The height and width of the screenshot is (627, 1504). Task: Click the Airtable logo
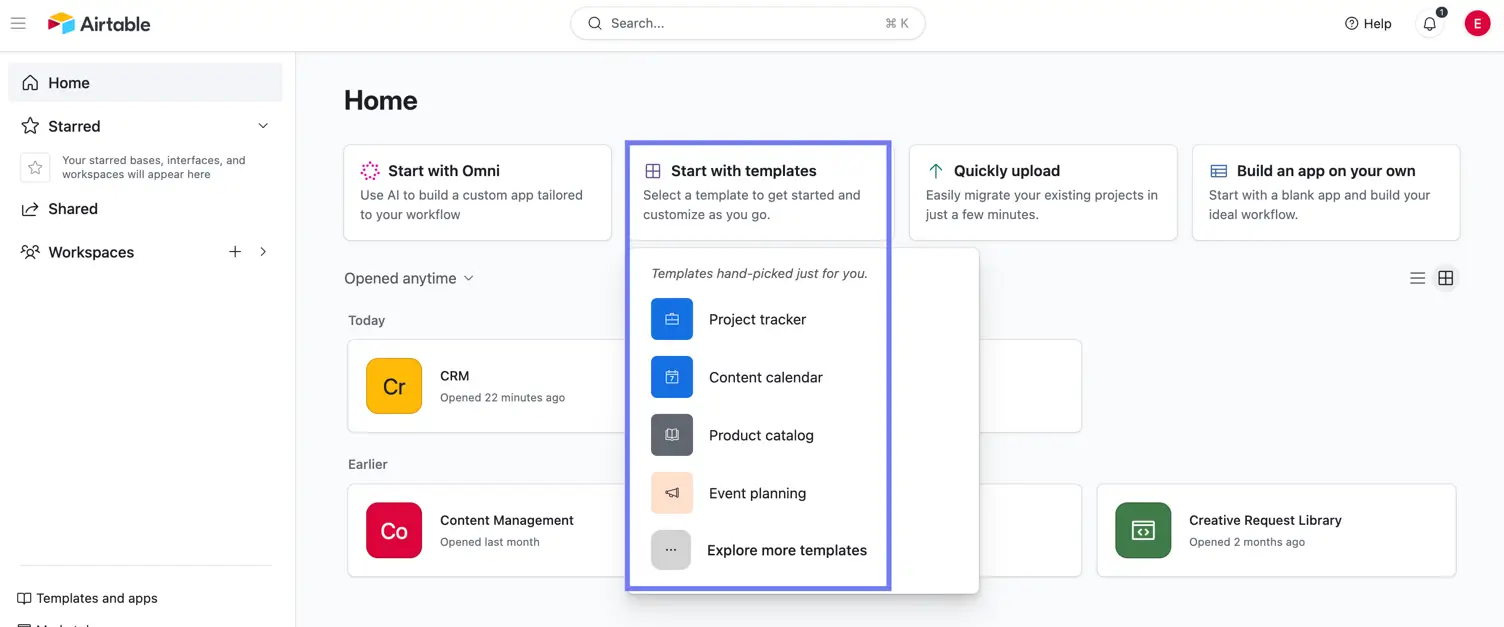tap(99, 23)
